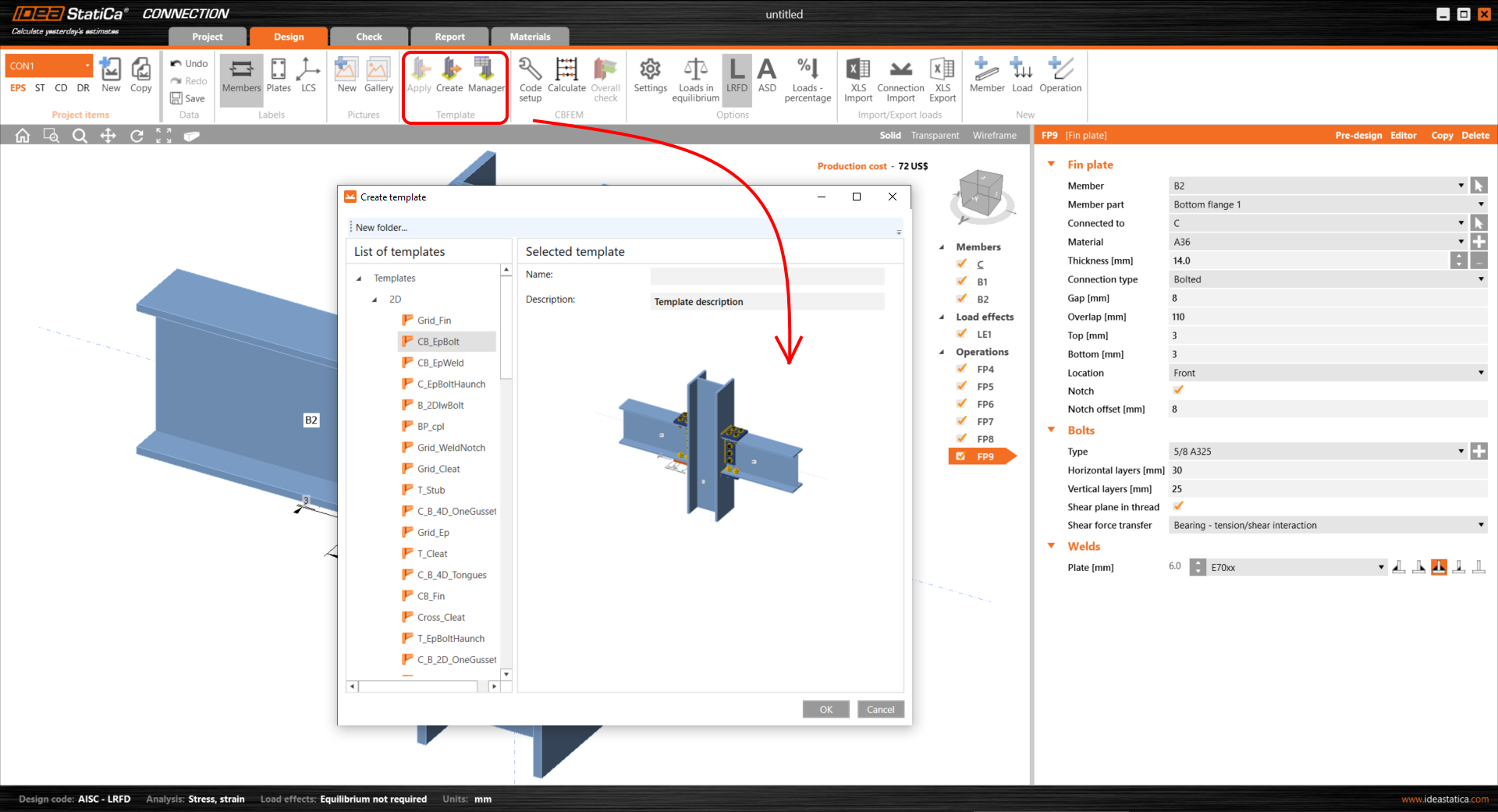Open the Materials tab
1498x812 pixels.
pos(530,37)
